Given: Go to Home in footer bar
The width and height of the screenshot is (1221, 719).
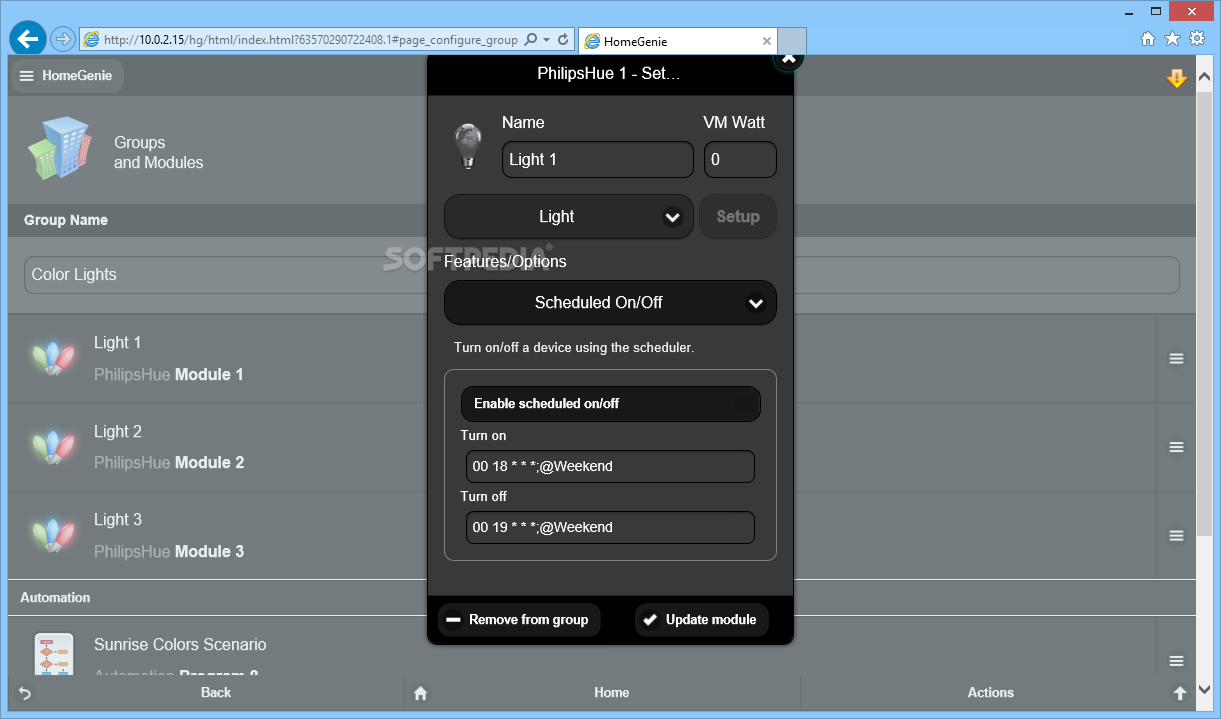Looking at the screenshot, I should pyautogui.click(x=612, y=692).
